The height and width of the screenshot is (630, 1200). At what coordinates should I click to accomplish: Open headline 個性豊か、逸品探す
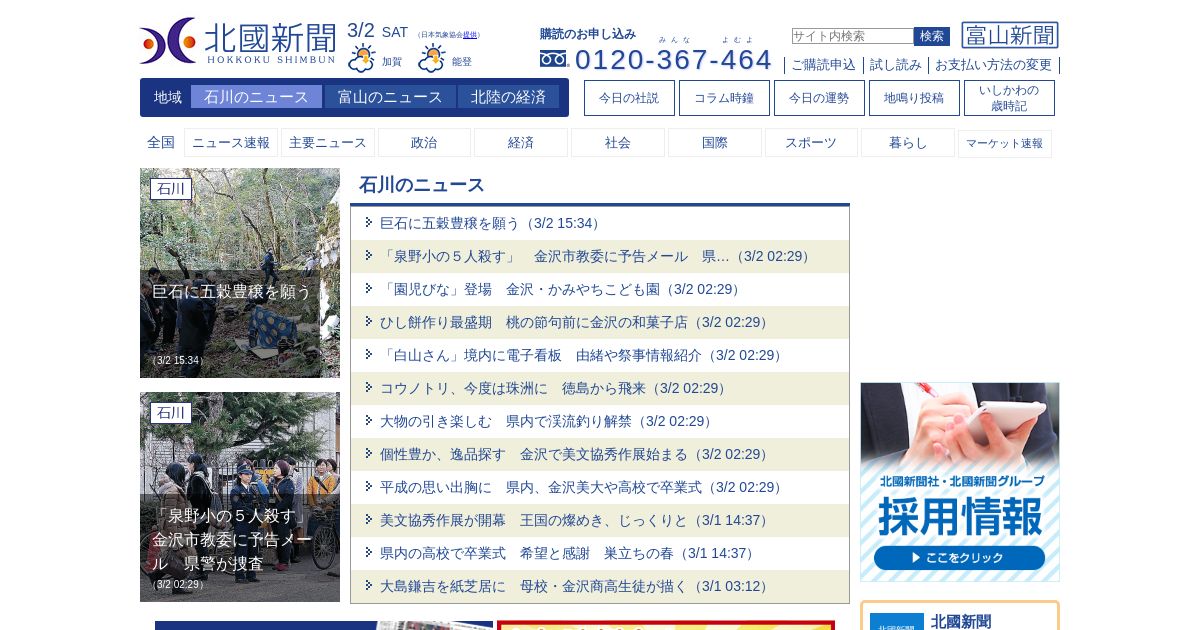(x=574, y=454)
